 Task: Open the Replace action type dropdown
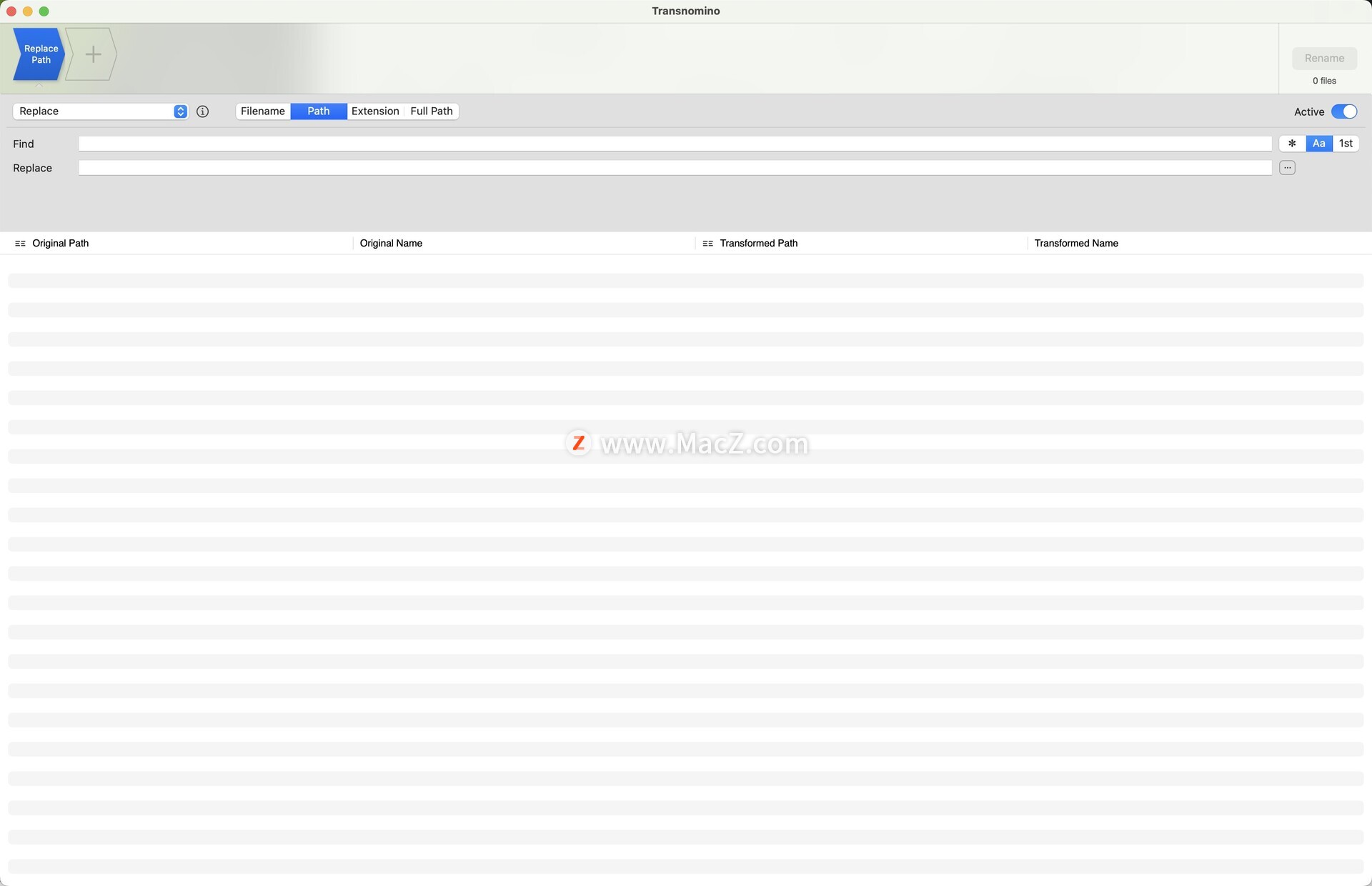[x=100, y=111]
